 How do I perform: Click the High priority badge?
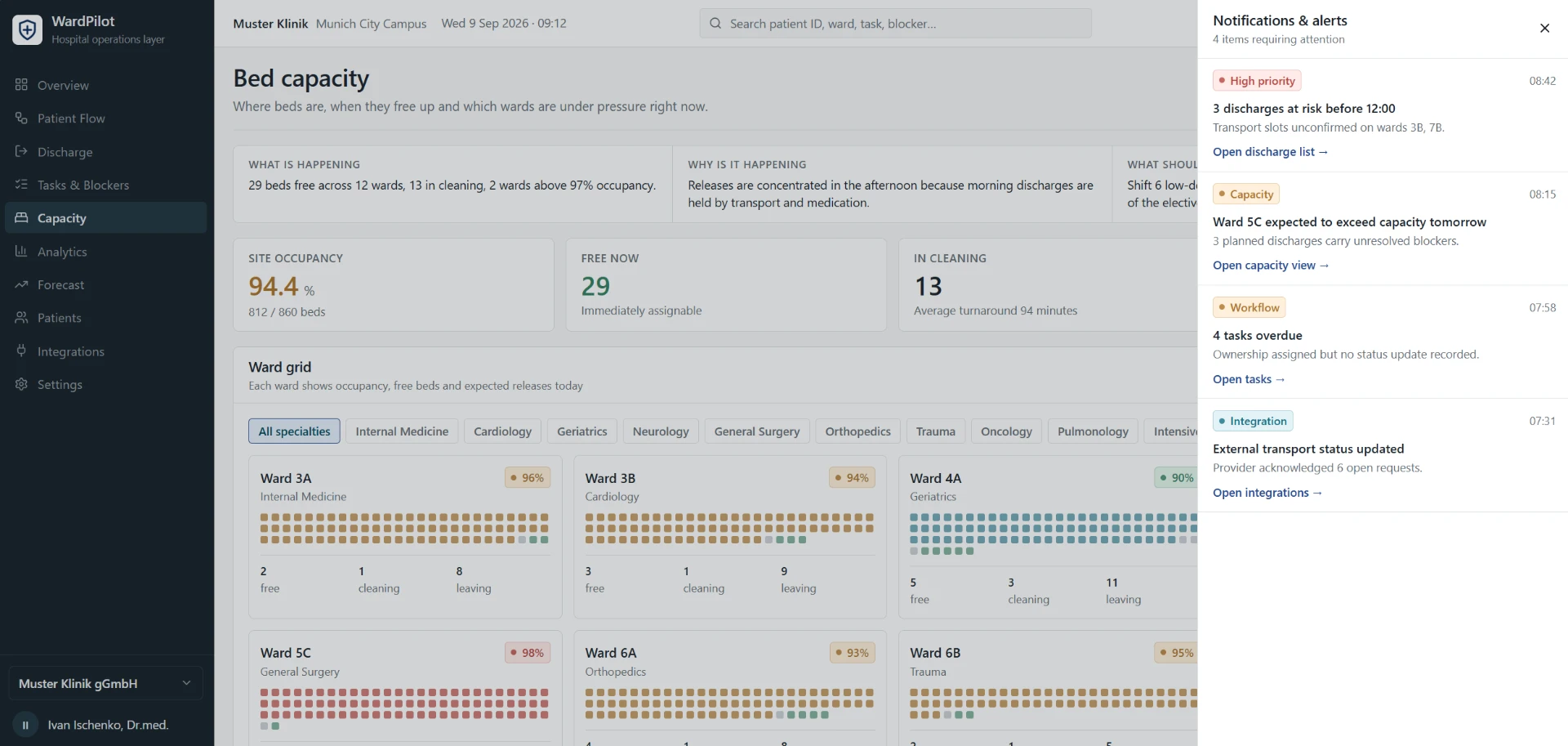[x=1257, y=81]
